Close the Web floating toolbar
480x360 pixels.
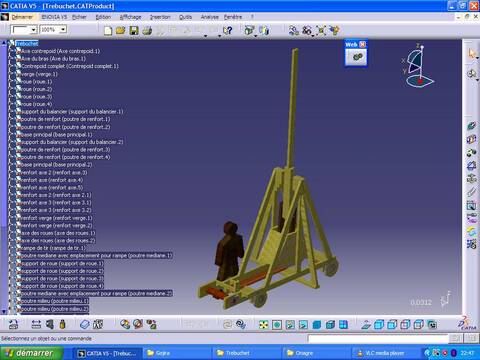click(362, 44)
